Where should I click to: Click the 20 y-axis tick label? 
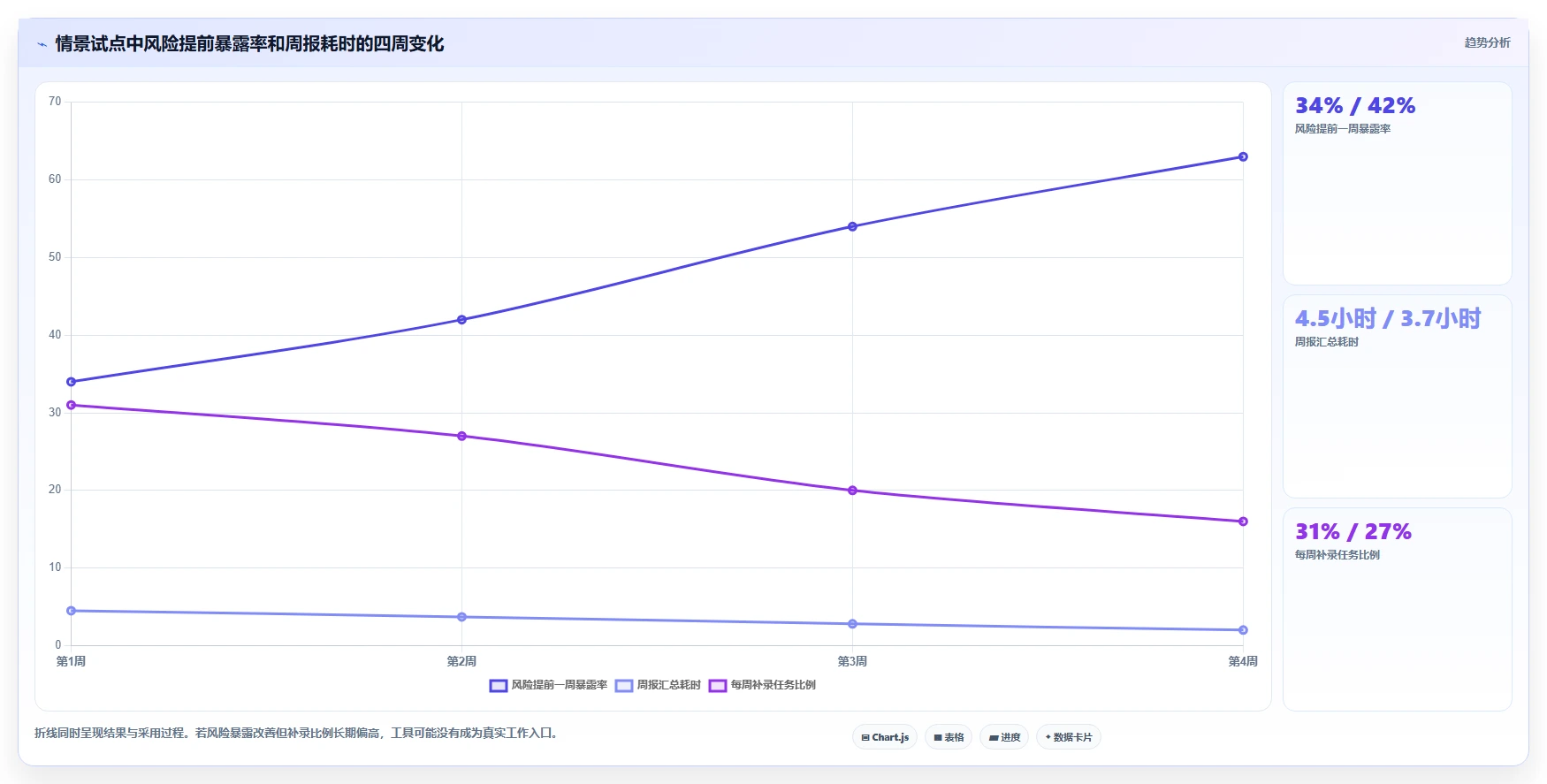point(55,490)
